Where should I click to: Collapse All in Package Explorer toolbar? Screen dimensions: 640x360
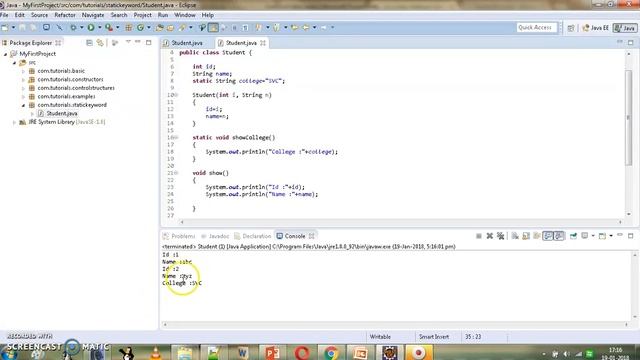89,42
